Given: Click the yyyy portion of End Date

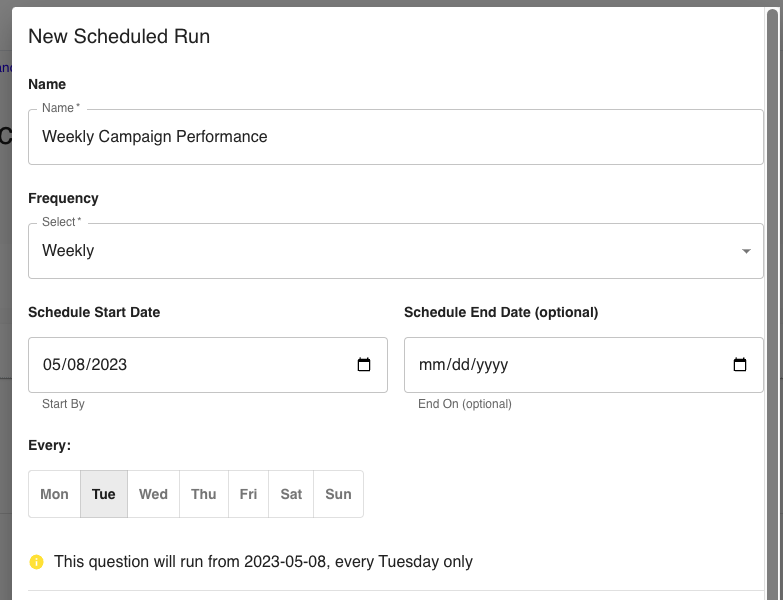Looking at the screenshot, I should pyautogui.click(x=491, y=365).
